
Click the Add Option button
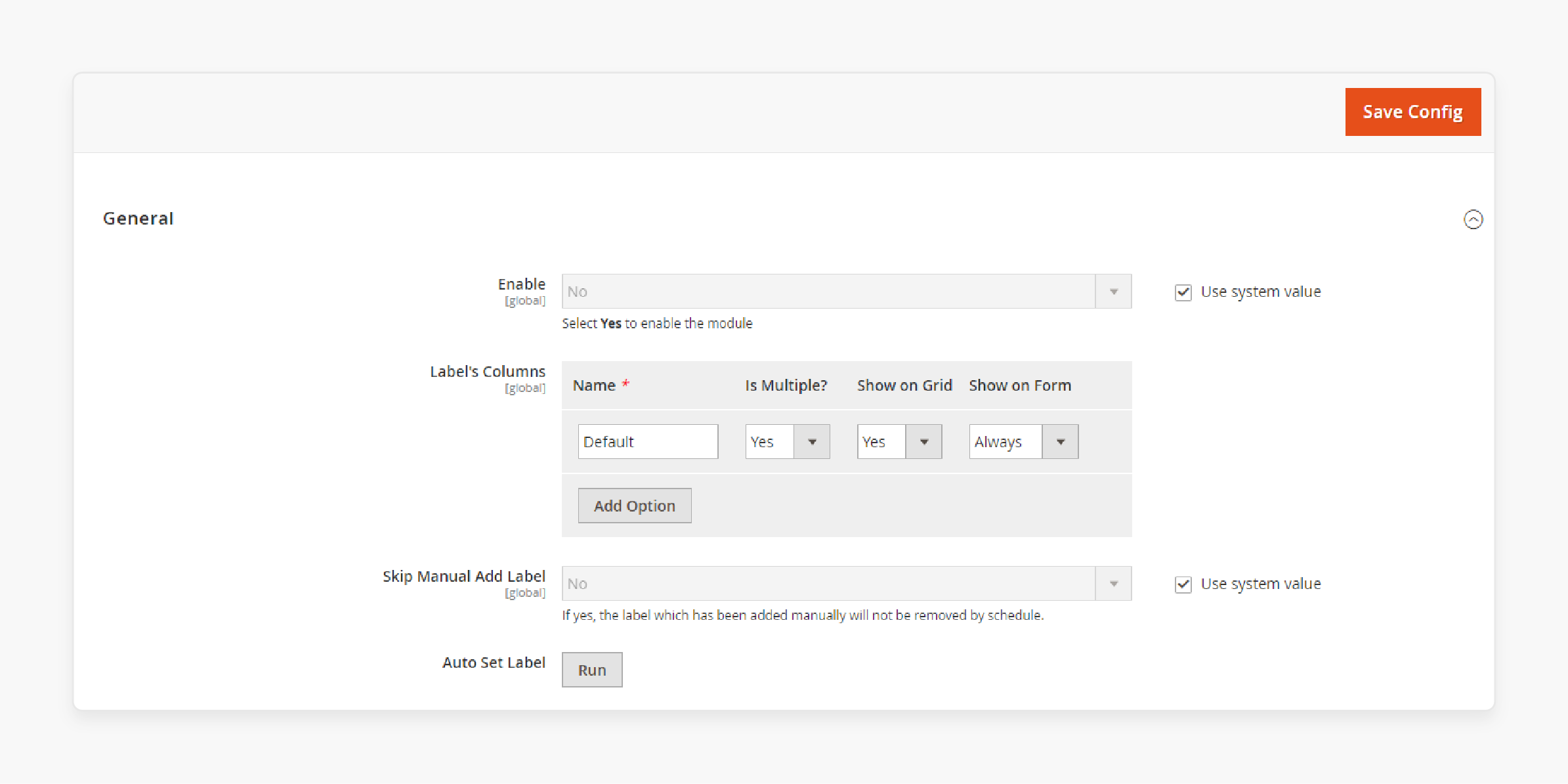point(635,506)
